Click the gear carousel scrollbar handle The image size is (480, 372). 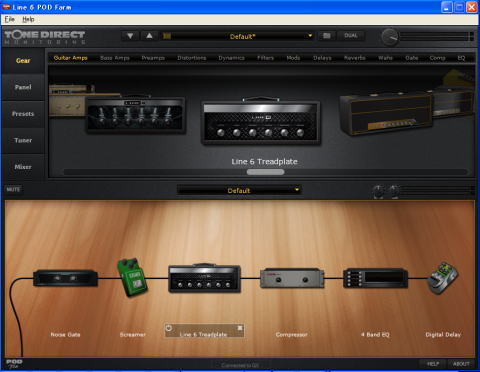pos(265,172)
